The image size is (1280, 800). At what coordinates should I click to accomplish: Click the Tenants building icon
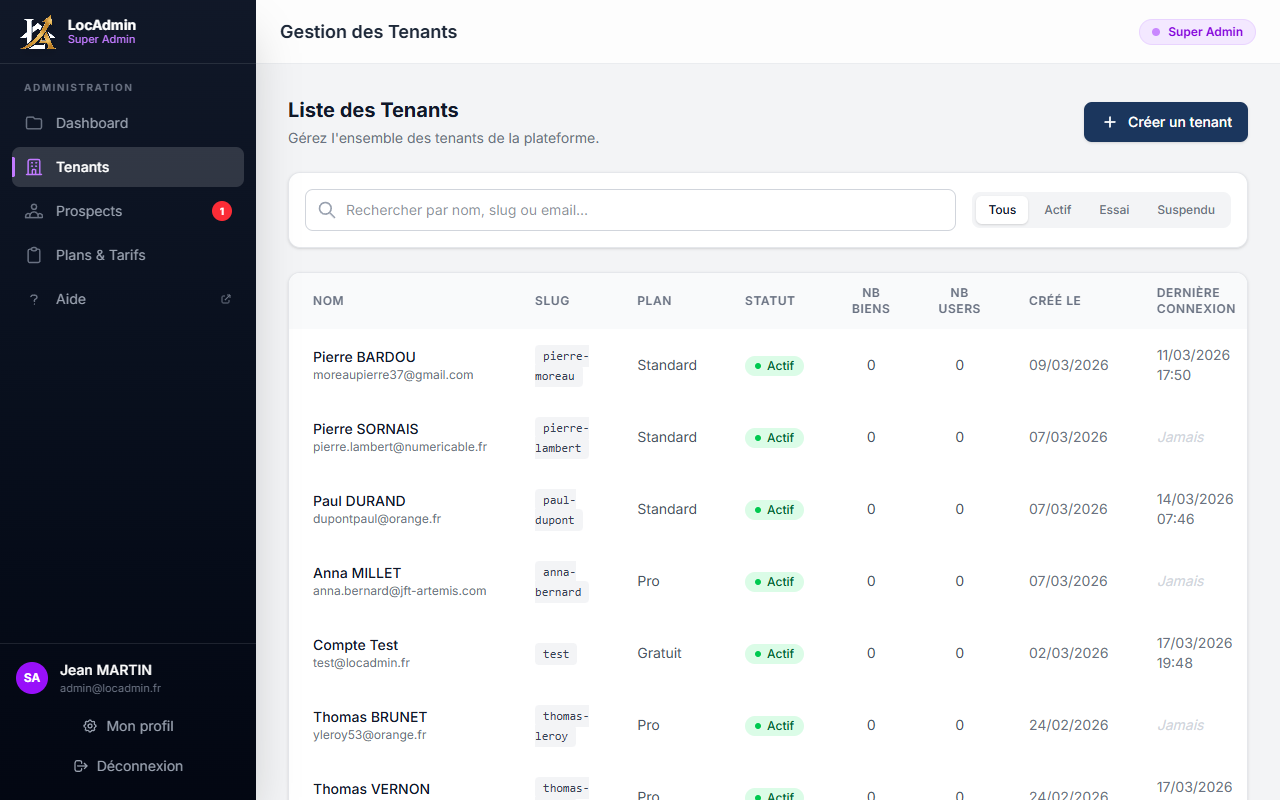[34, 167]
